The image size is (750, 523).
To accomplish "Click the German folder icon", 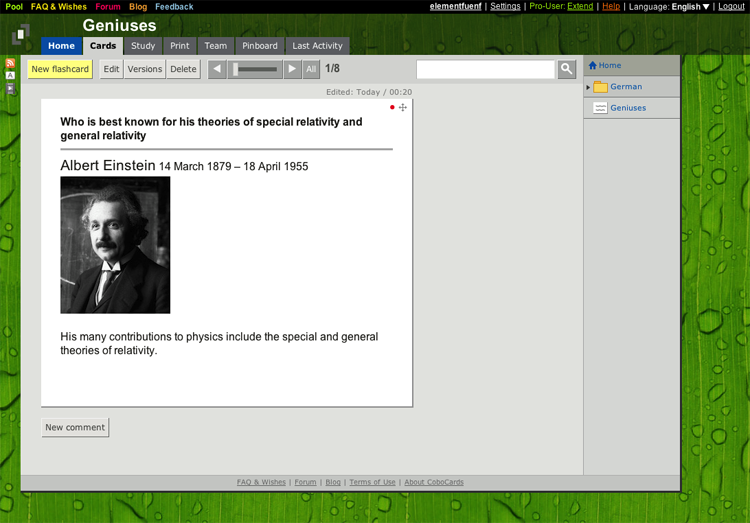I will (600, 87).
